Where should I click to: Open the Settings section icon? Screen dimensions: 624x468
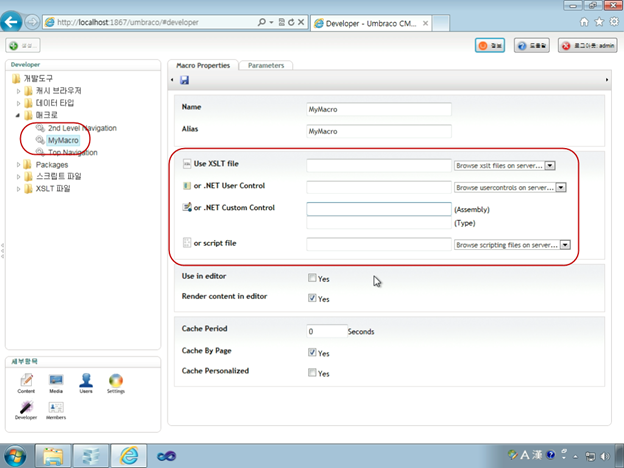pyautogui.click(x=116, y=383)
